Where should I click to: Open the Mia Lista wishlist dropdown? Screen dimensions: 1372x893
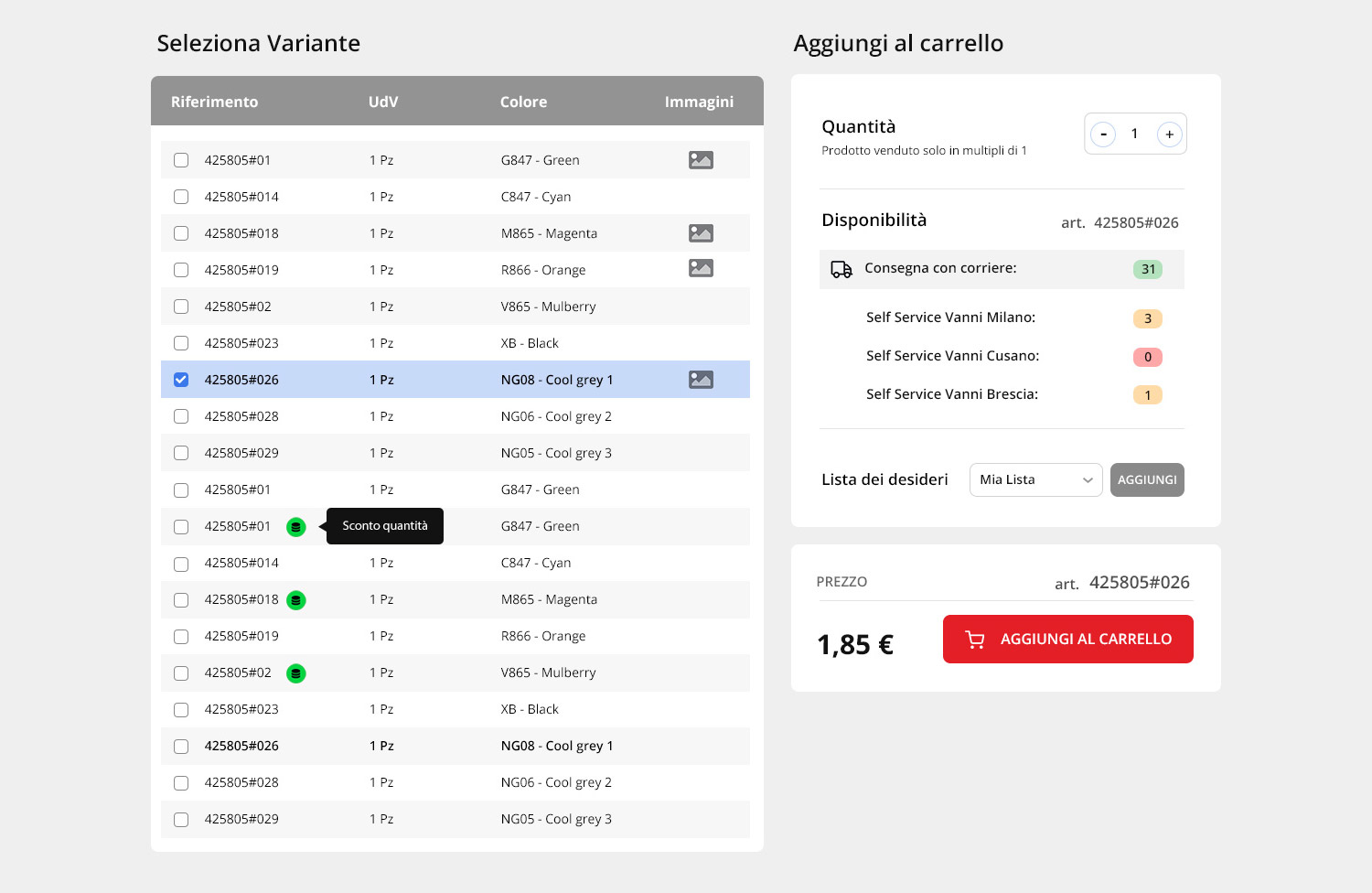(1035, 479)
